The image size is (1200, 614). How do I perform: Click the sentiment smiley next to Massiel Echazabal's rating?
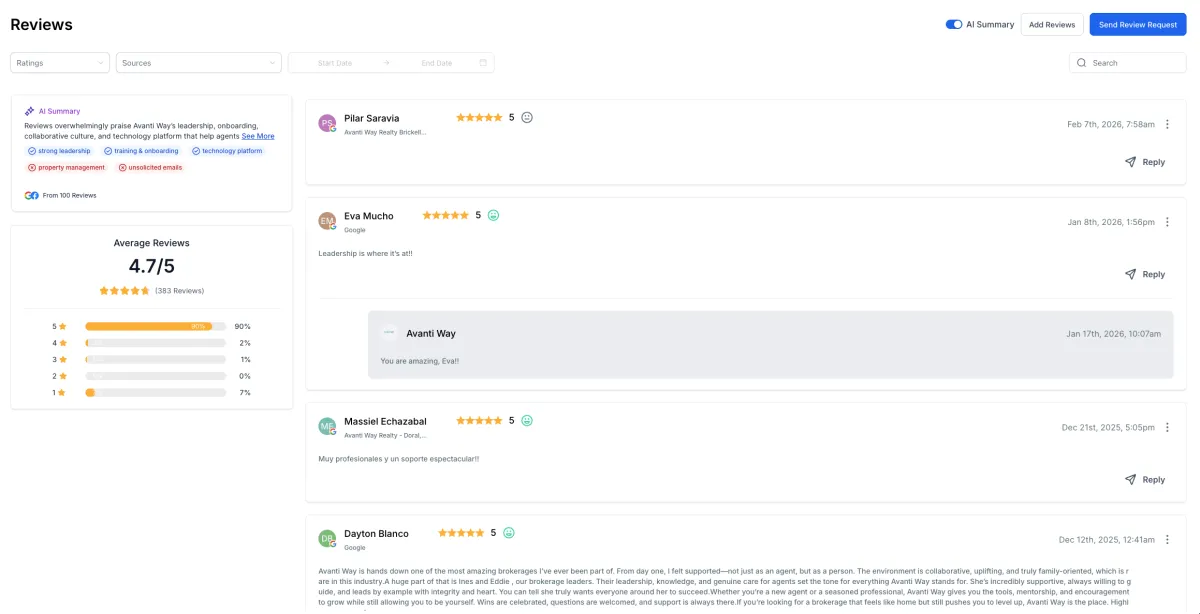click(x=527, y=421)
